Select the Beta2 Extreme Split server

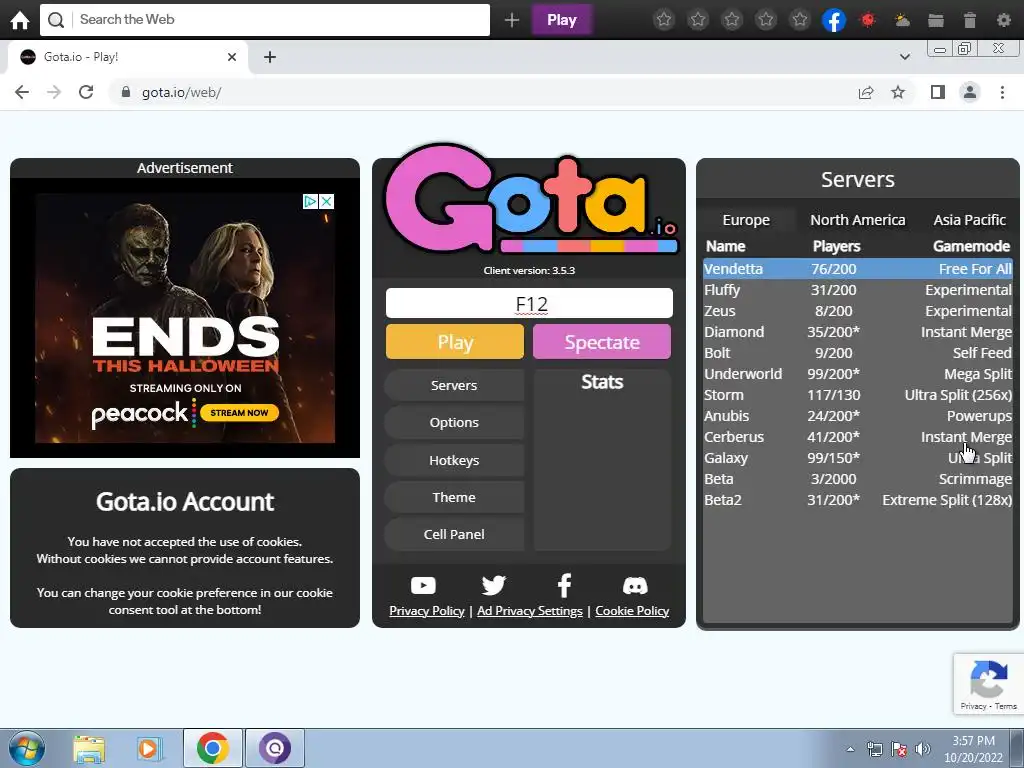pyautogui.click(x=857, y=500)
